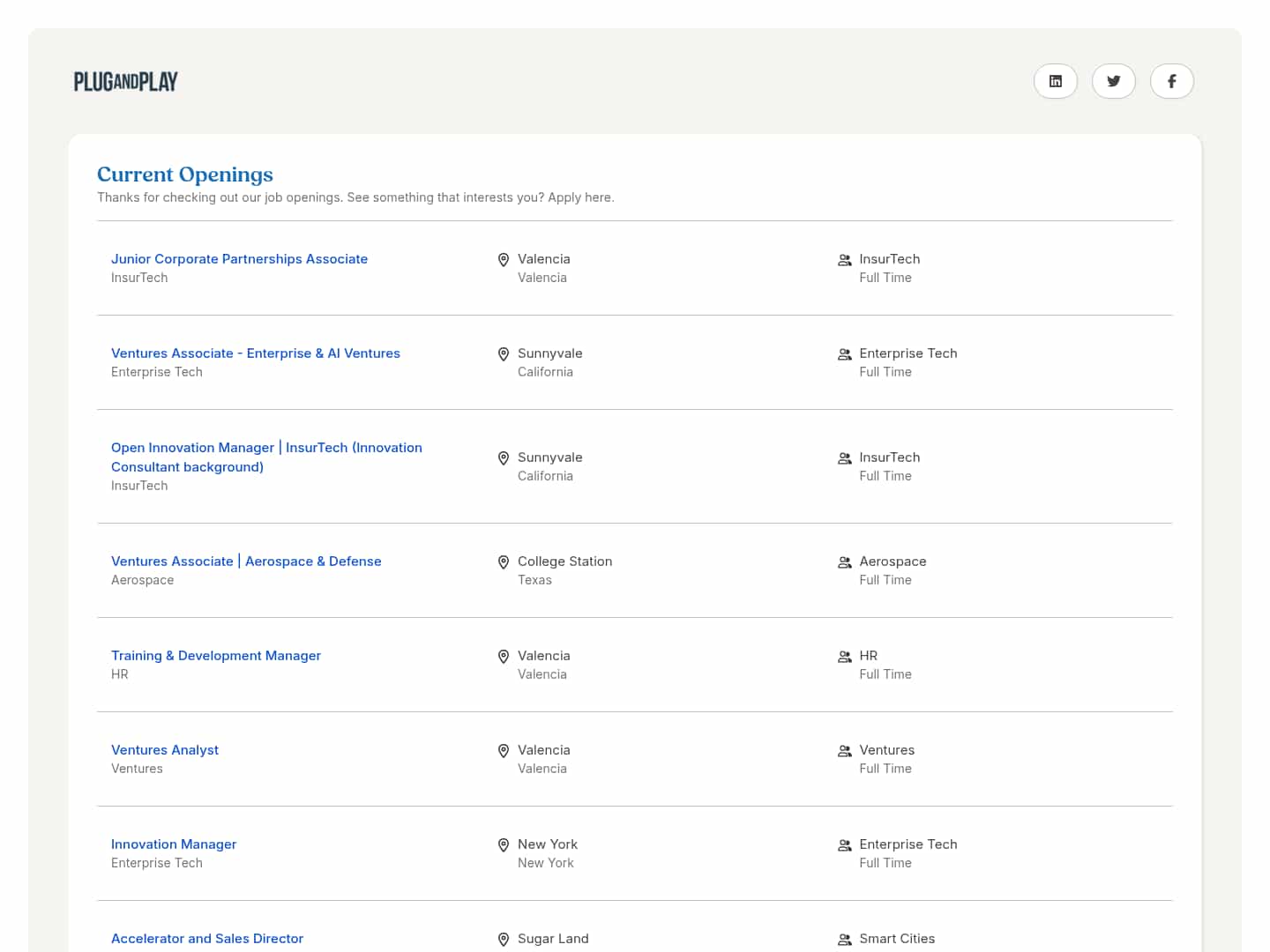Open Junior Corporate Partnerships Associate job
Viewport: 1270px width, 952px height.
point(239,259)
